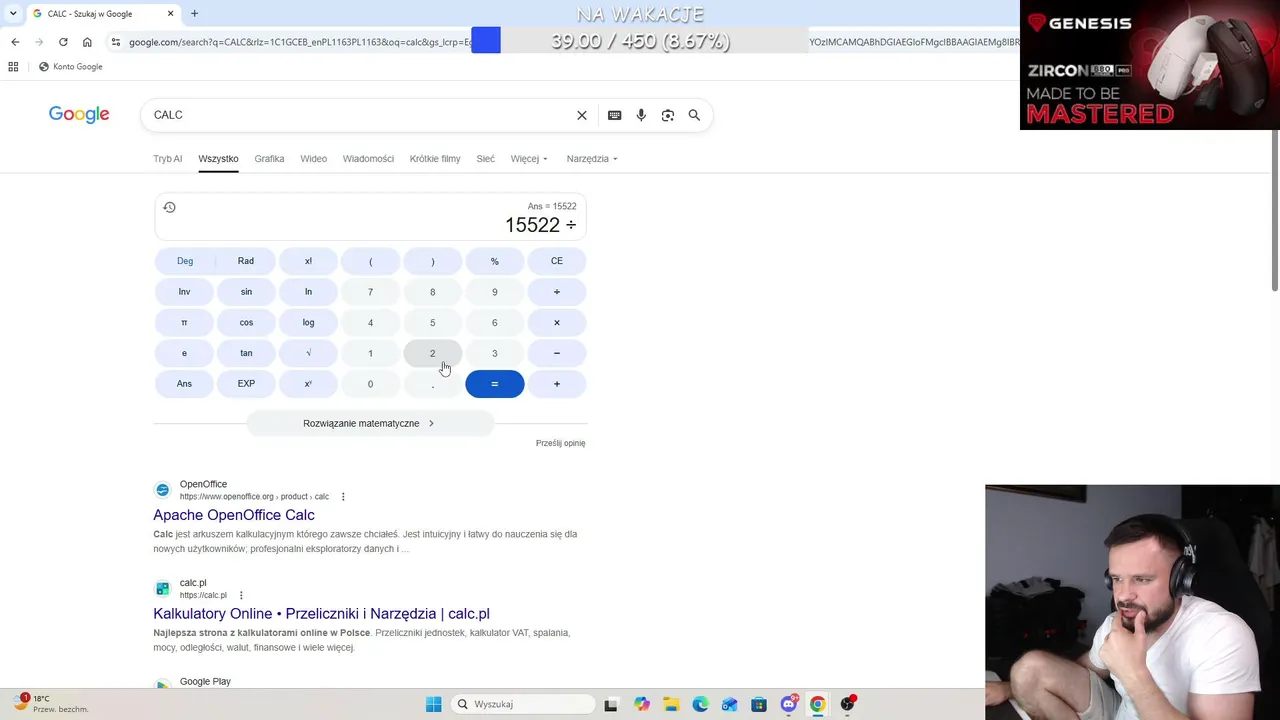Click the calculator digit 2

point(432,353)
